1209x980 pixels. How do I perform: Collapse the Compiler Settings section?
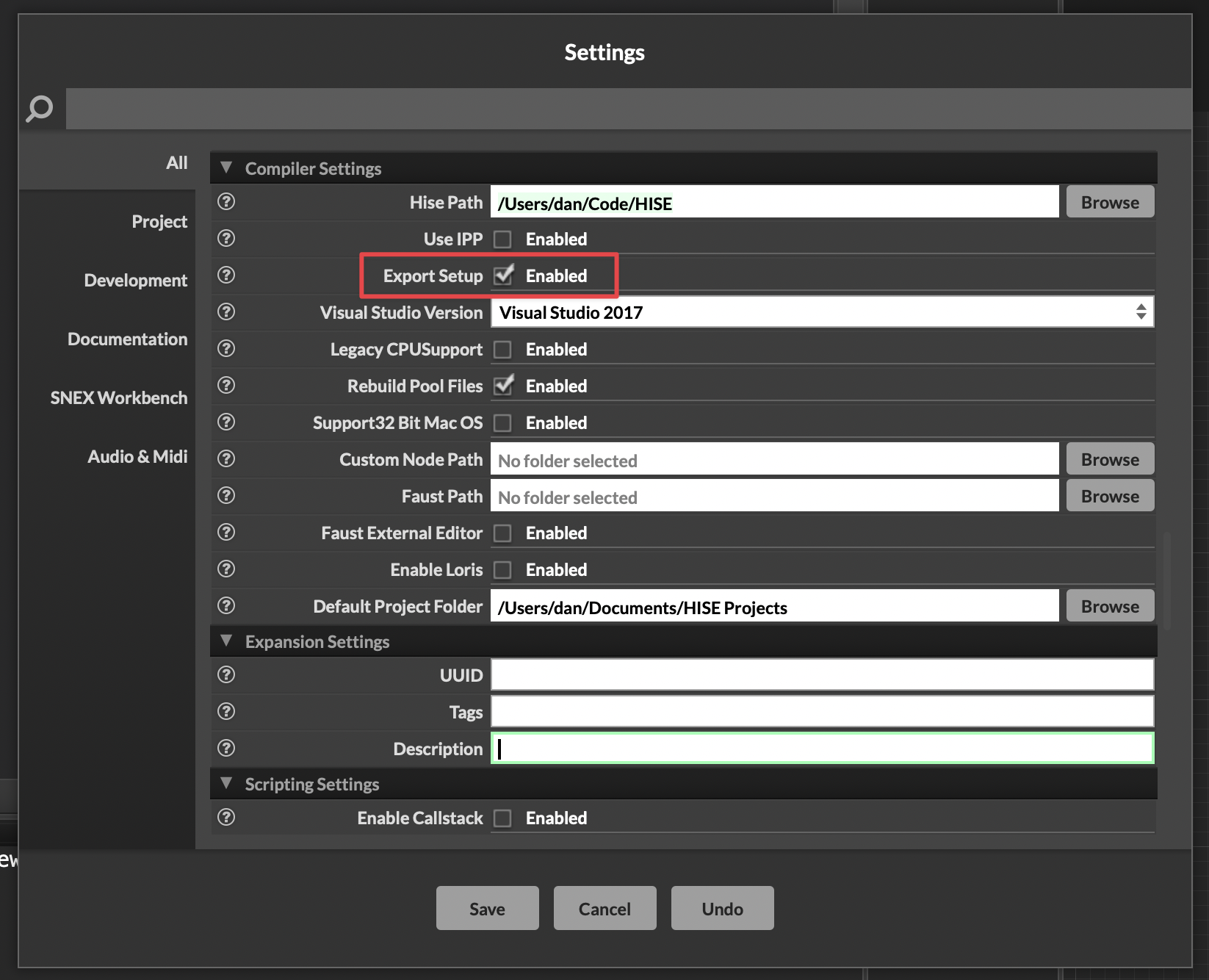click(x=226, y=168)
